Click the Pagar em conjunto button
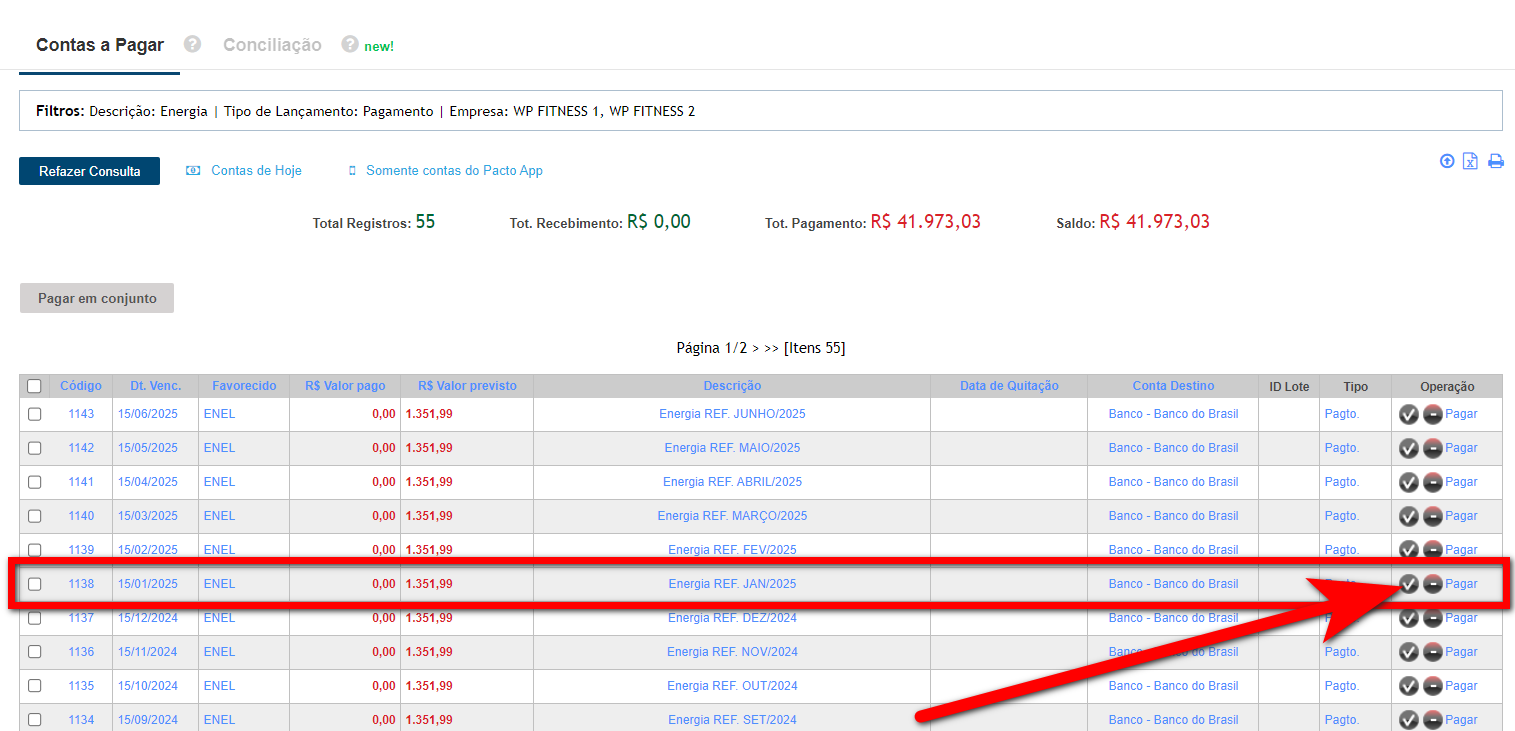This screenshot has height=731, width=1515. [97, 298]
